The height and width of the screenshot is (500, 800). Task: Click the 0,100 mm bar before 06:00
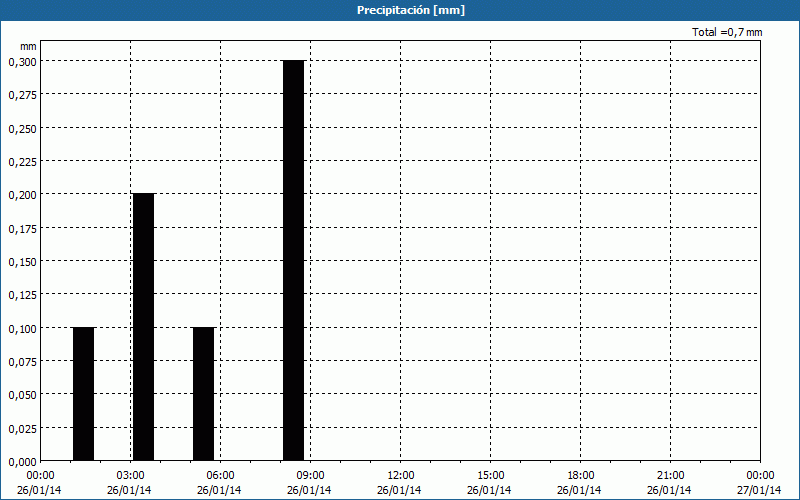tap(204, 394)
